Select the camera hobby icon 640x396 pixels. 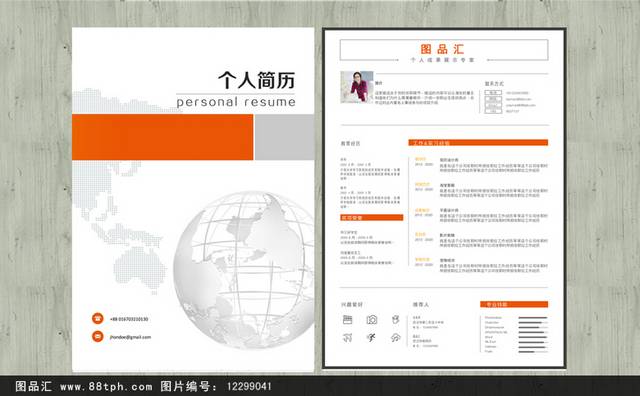click(x=371, y=320)
